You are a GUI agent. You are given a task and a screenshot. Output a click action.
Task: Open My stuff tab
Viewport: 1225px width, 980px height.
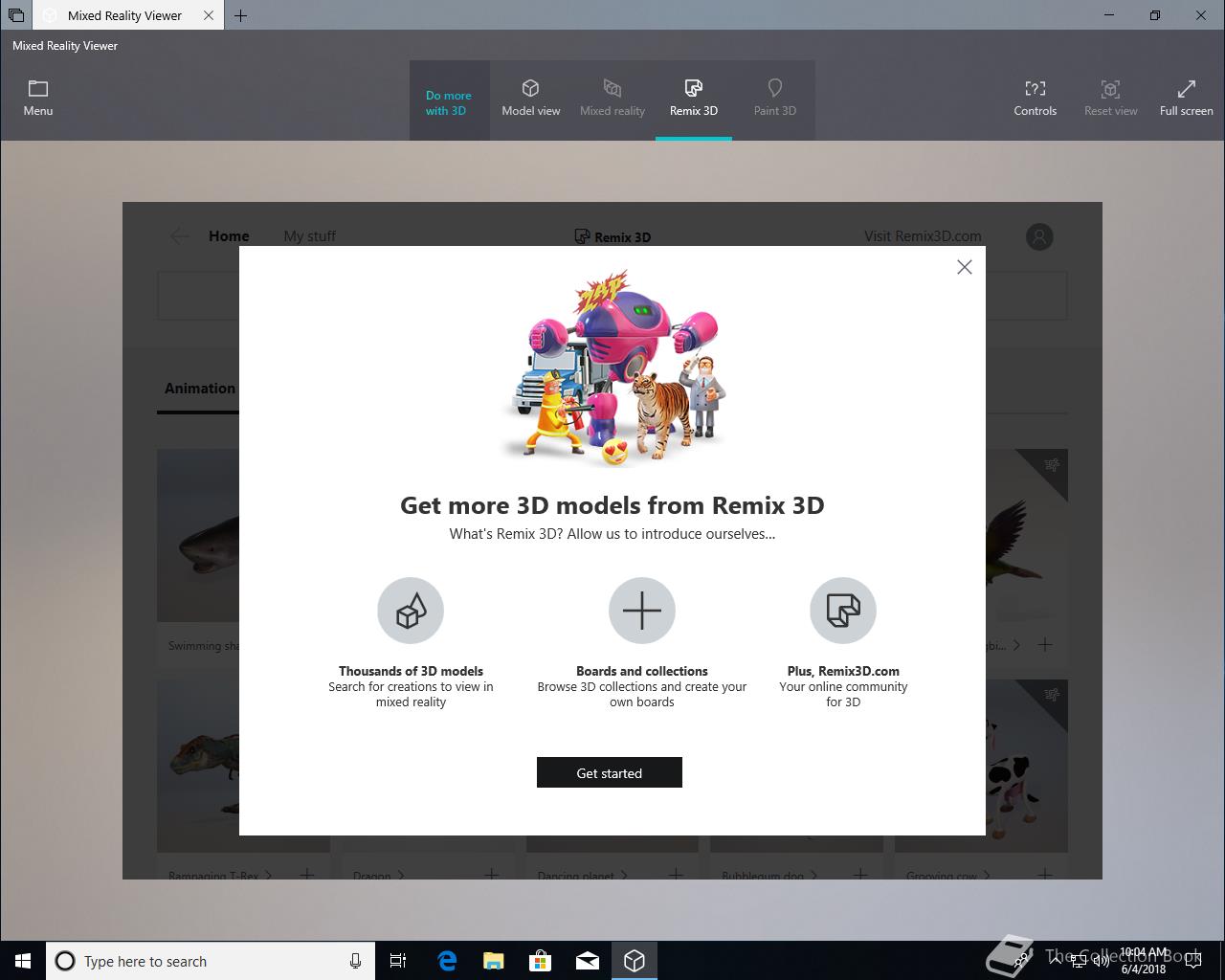point(309,235)
